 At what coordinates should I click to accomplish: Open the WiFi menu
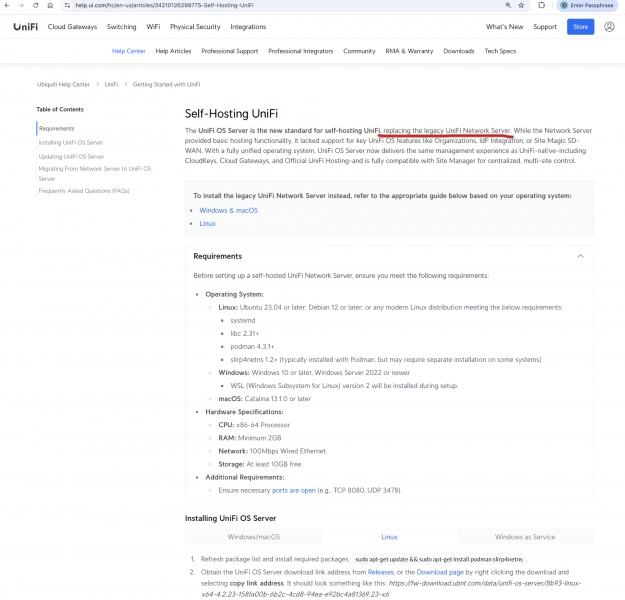(x=153, y=27)
